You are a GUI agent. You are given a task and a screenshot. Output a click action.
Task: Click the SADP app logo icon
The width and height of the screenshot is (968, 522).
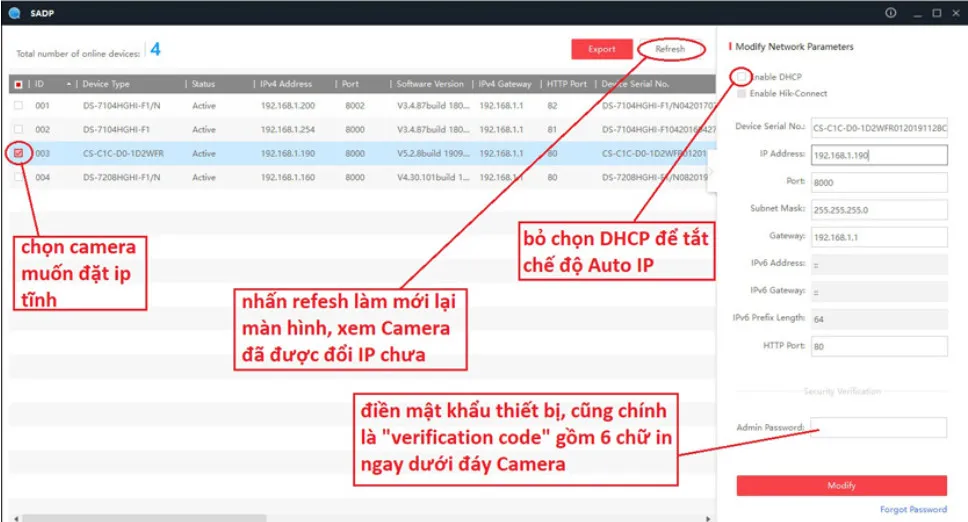(15, 13)
